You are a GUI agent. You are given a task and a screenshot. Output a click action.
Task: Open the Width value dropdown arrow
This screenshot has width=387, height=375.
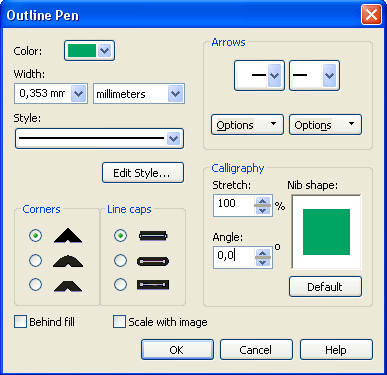(x=79, y=94)
